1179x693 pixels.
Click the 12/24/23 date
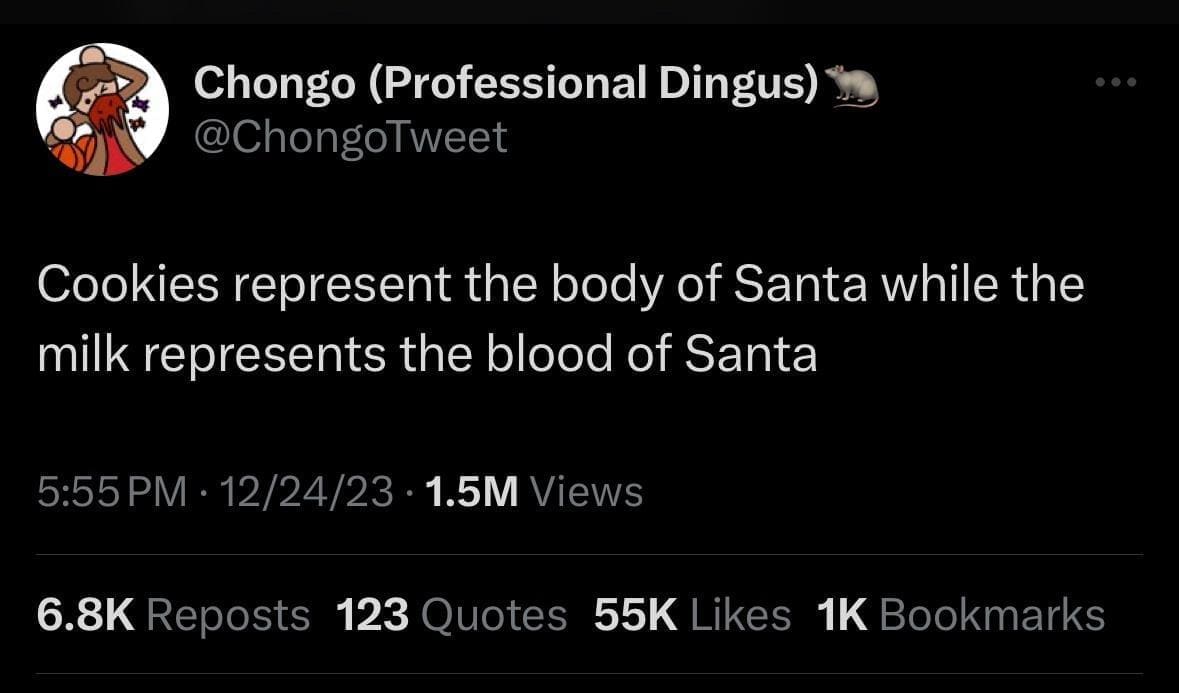[x=306, y=491]
